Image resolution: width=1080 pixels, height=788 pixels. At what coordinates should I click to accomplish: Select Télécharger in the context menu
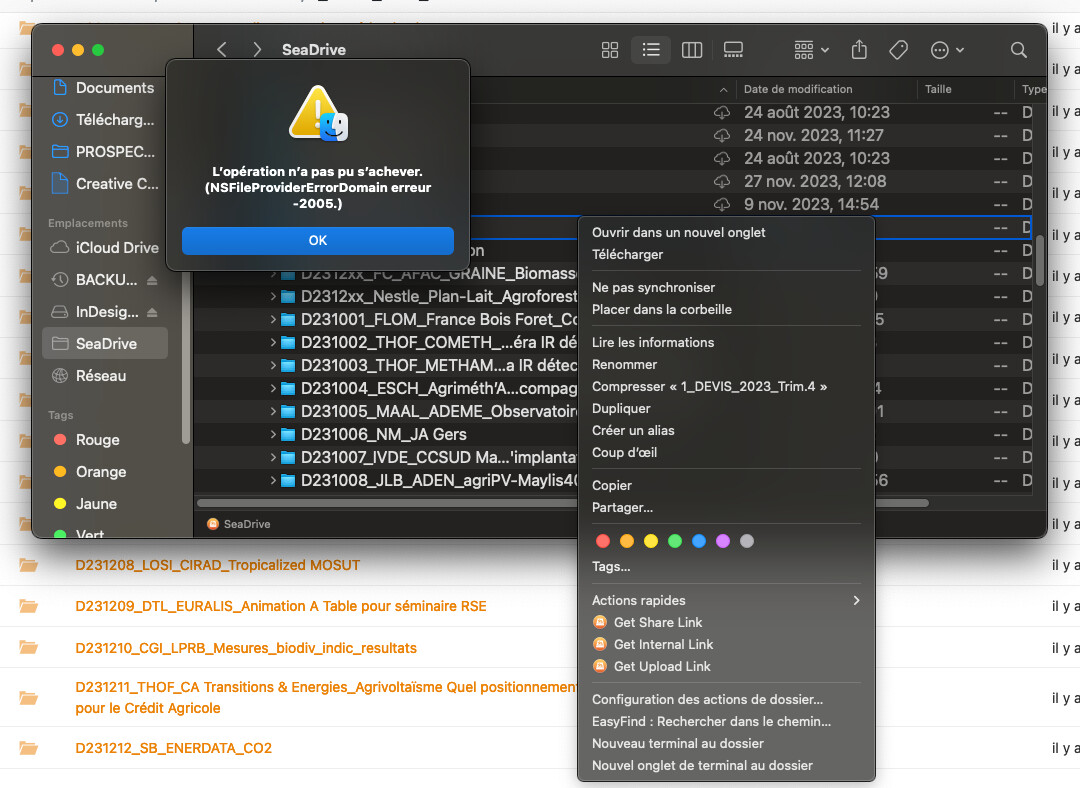[627, 254]
